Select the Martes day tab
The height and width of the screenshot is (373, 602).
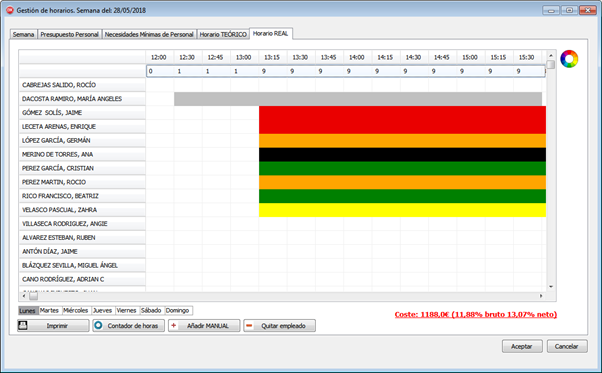coord(50,310)
